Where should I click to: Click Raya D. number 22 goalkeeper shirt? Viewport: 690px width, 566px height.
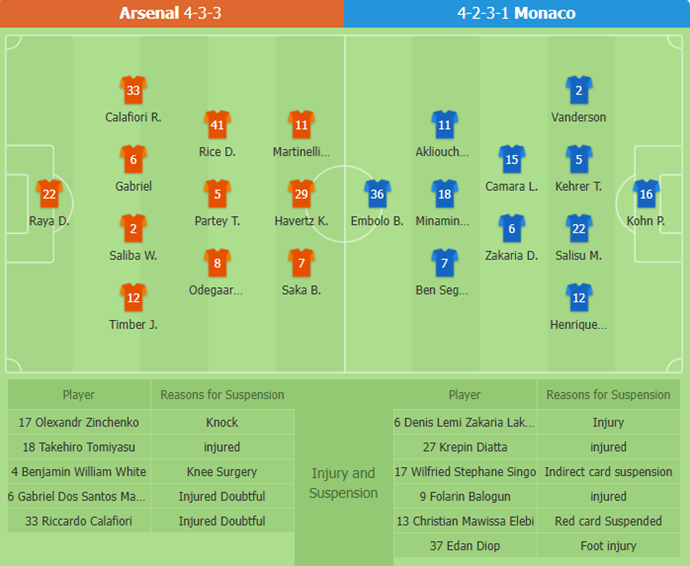click(x=49, y=194)
